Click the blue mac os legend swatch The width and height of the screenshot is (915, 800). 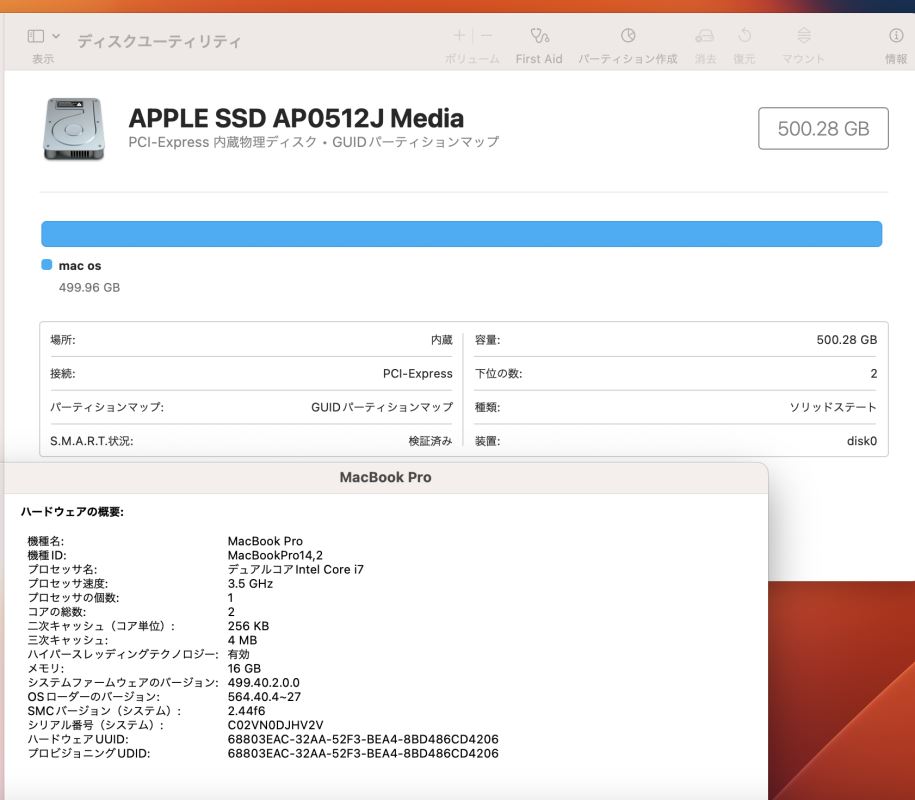tap(47, 266)
